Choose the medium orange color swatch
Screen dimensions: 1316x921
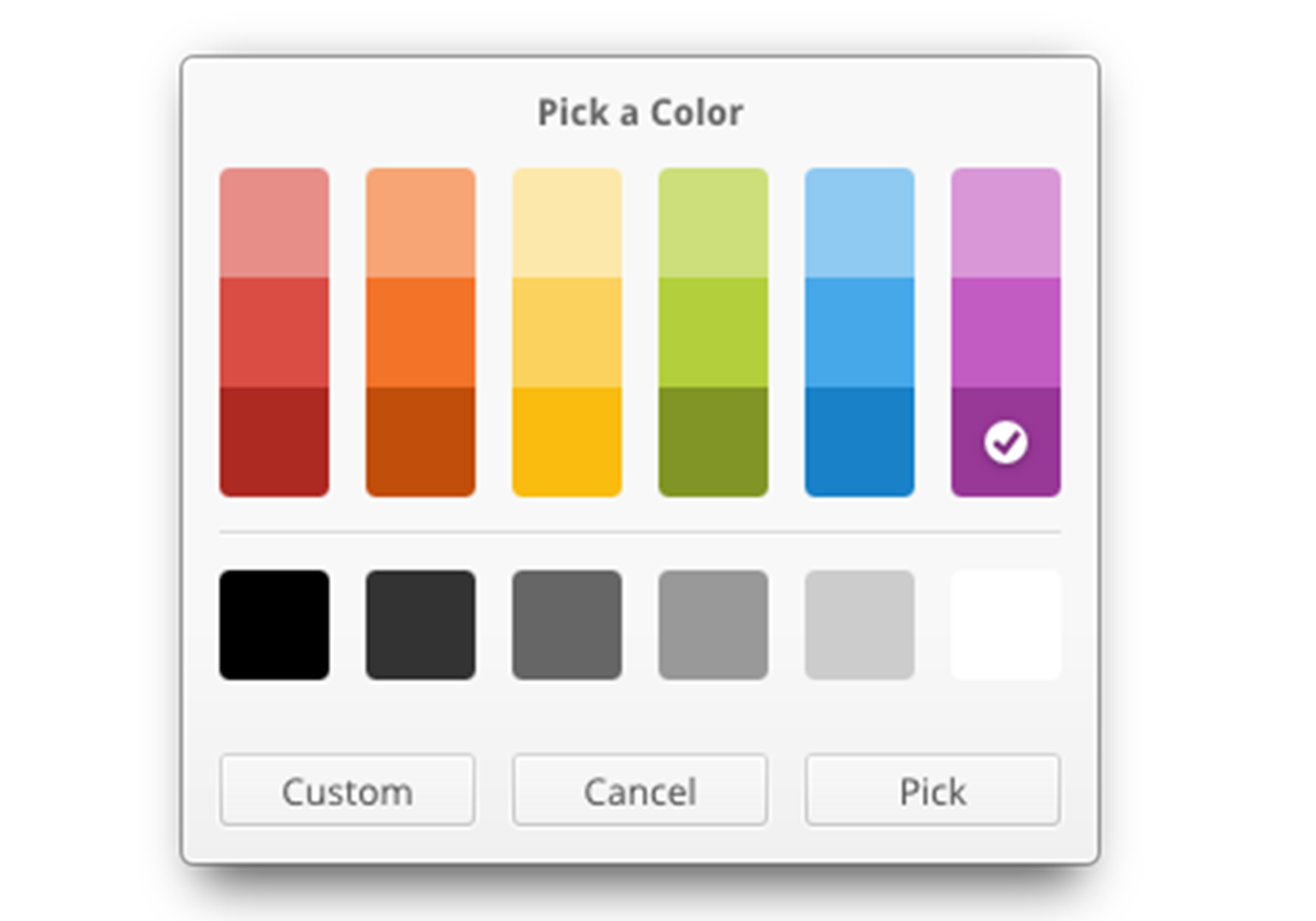pyautogui.click(x=420, y=332)
